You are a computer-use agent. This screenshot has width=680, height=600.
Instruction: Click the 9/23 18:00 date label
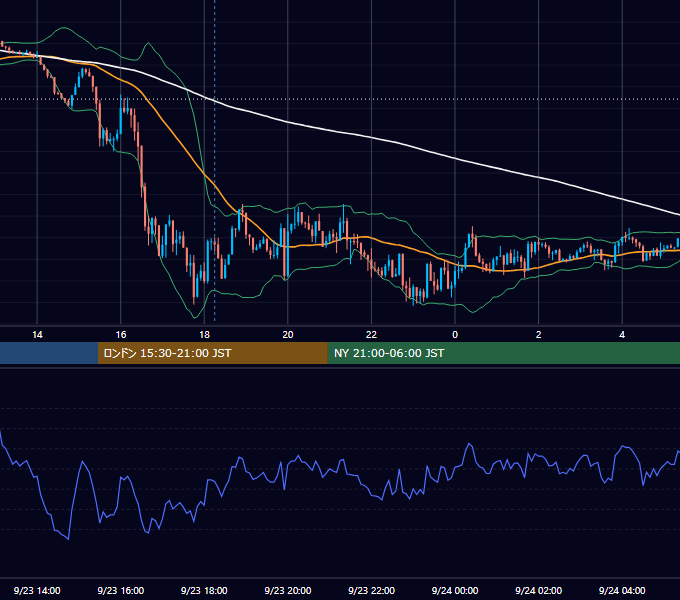pos(204,590)
